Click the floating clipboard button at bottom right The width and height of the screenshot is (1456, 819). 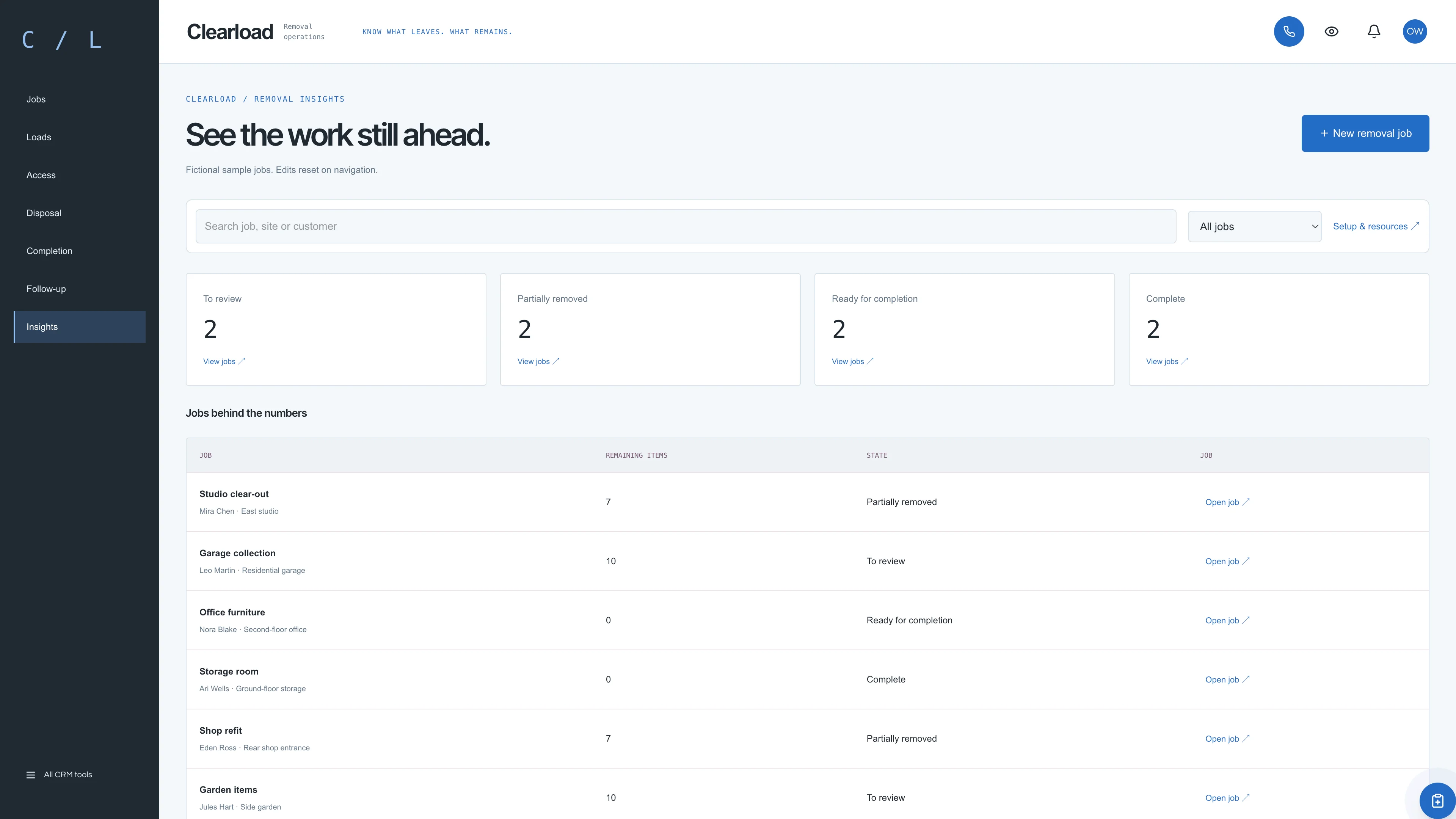click(1437, 800)
